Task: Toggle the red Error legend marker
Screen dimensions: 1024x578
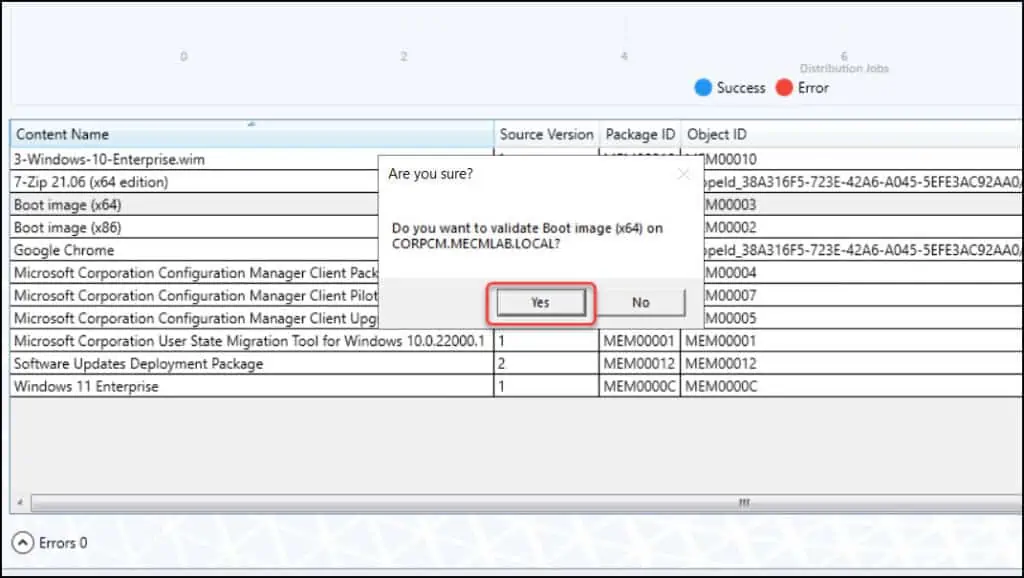Action: 784,88
